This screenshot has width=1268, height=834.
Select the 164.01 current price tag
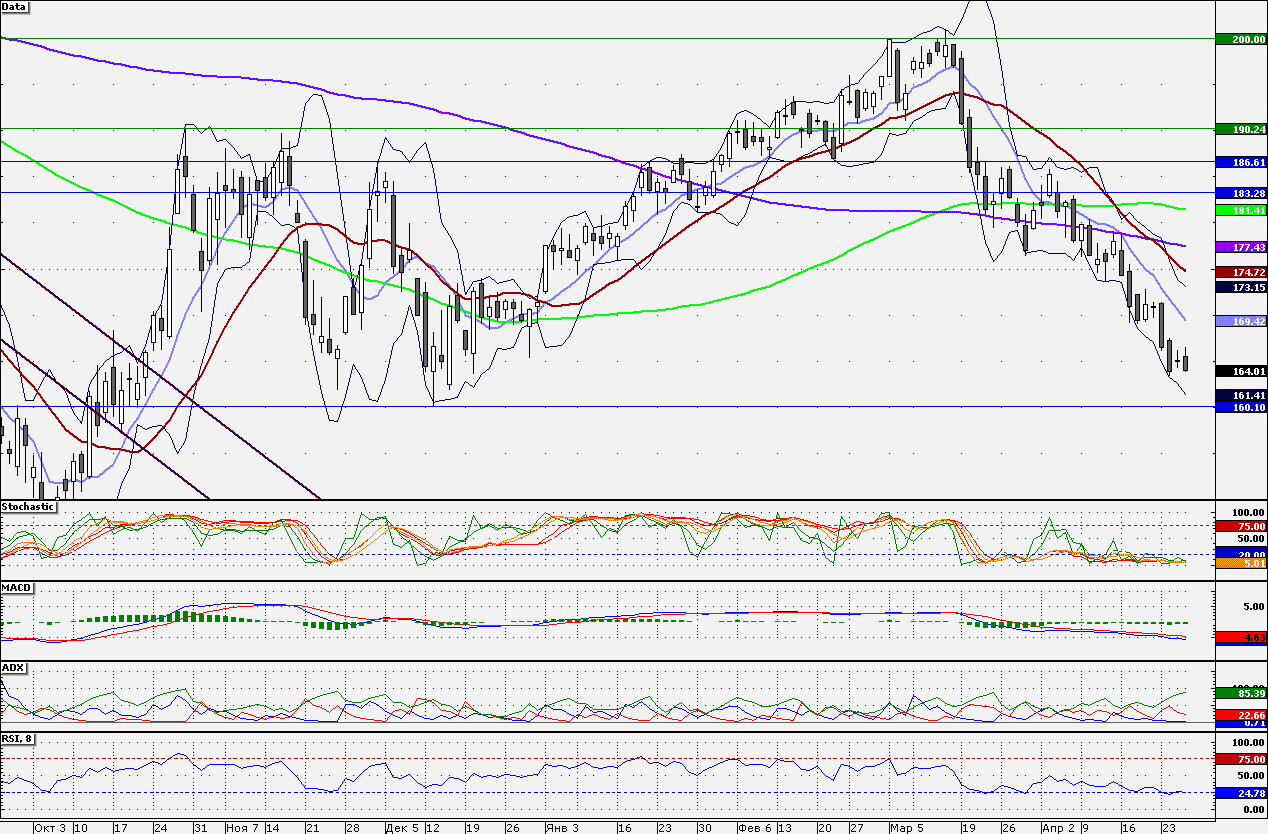(x=1240, y=371)
